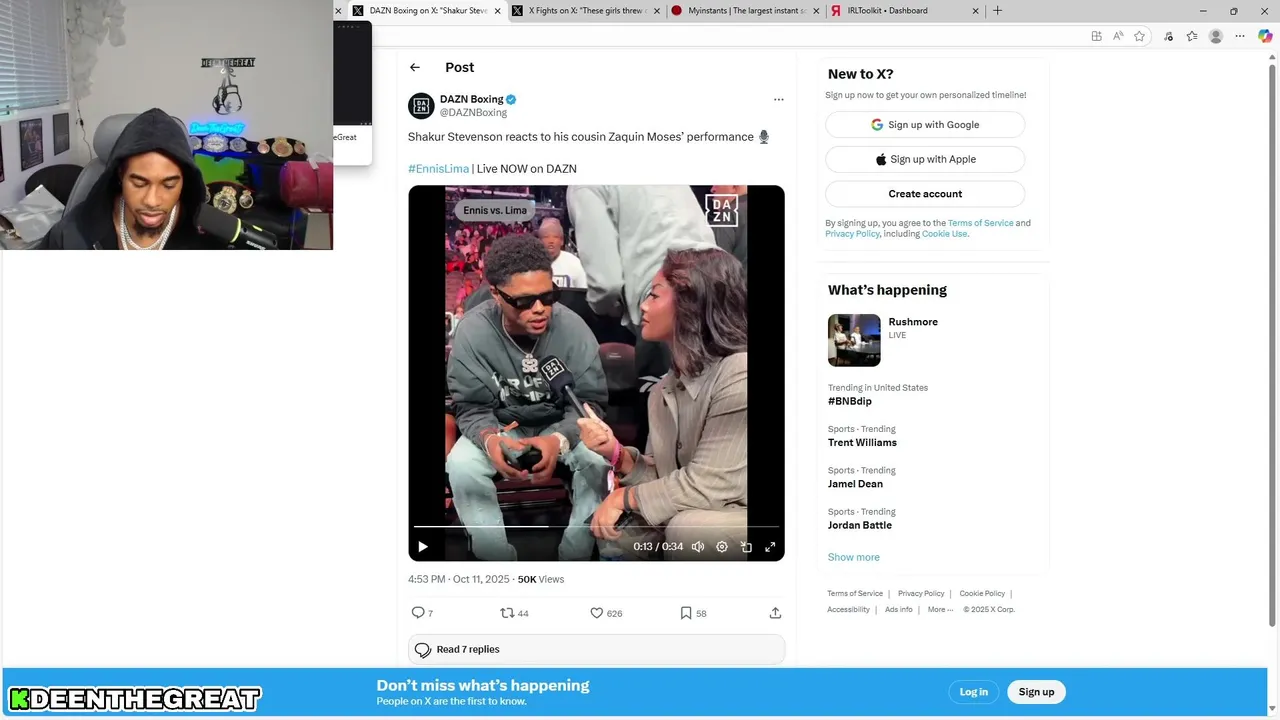Open footer Accessibility link
Screen dimensions: 1280x720
[848, 610]
